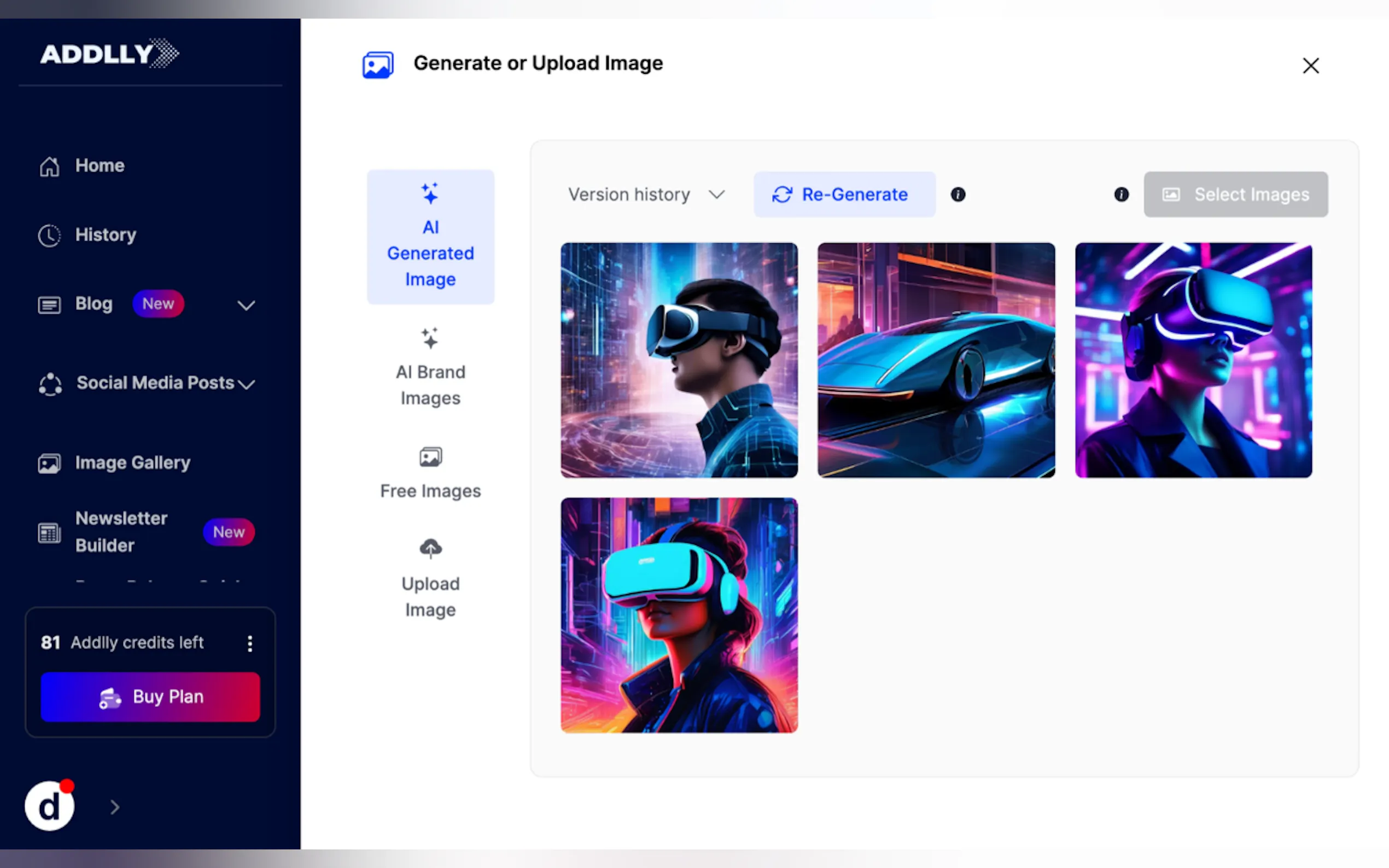Open the credits three-dot menu

250,643
